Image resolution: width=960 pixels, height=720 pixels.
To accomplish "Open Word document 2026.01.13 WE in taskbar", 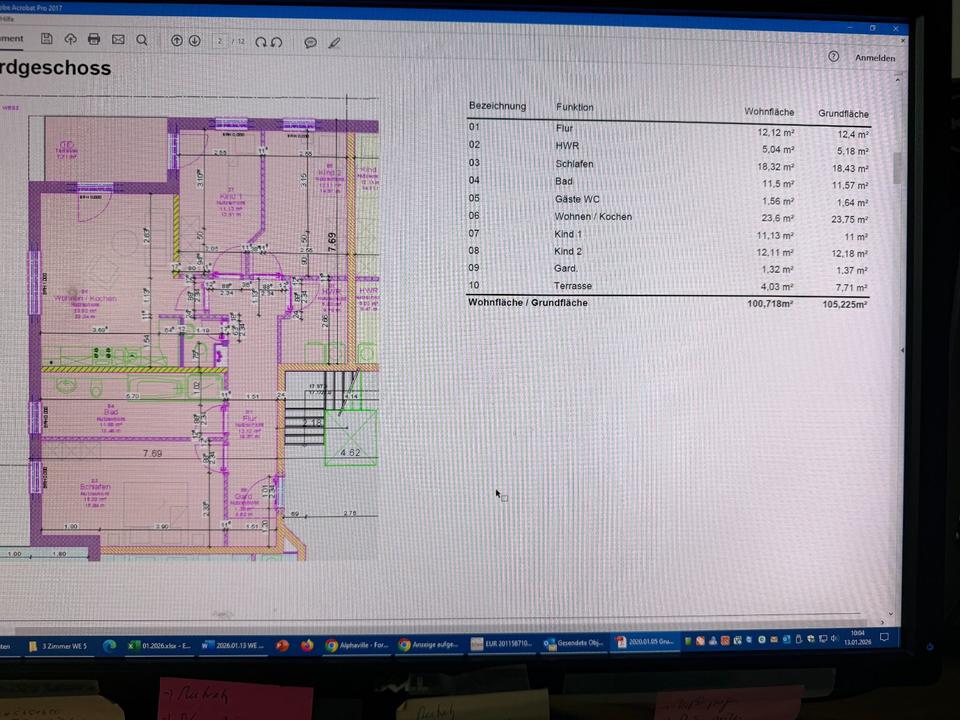I will tap(231, 645).
